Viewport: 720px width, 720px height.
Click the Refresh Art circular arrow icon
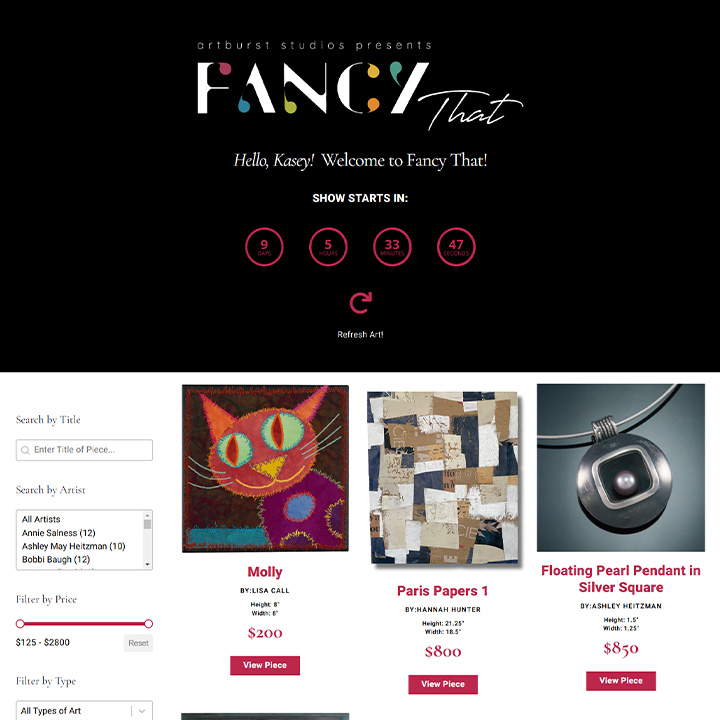coord(360,303)
